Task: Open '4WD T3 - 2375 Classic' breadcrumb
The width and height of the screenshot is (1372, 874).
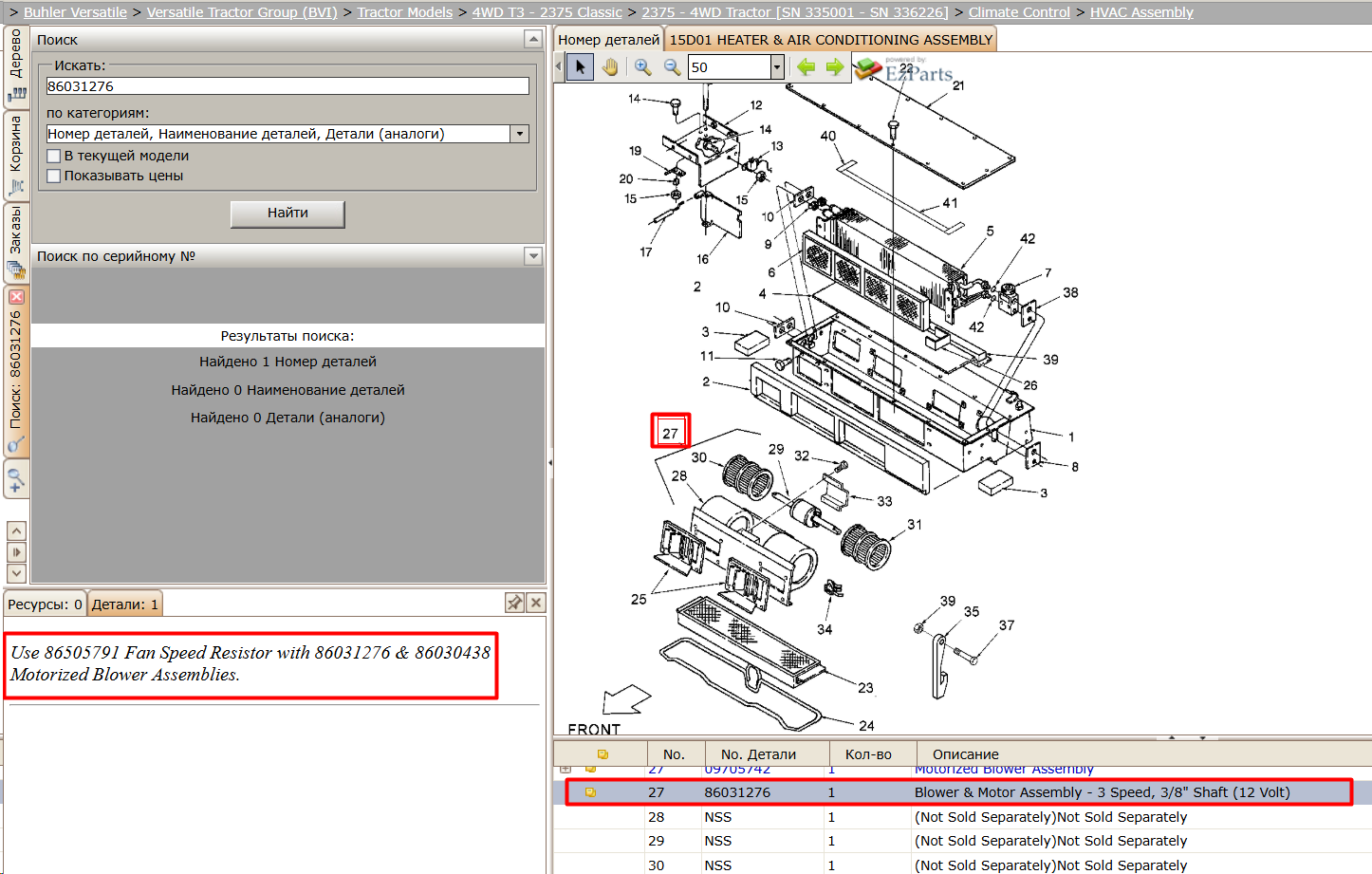Action: [x=547, y=12]
